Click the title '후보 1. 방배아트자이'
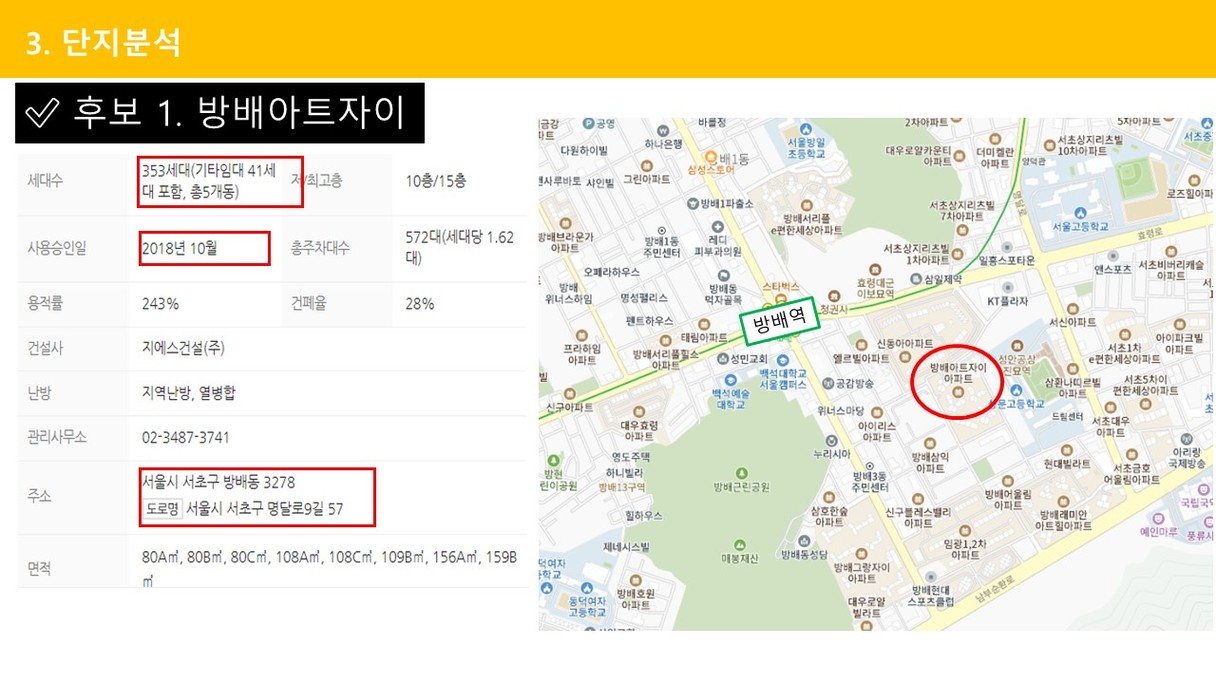Screen dimensions: 1216x684 [239, 112]
